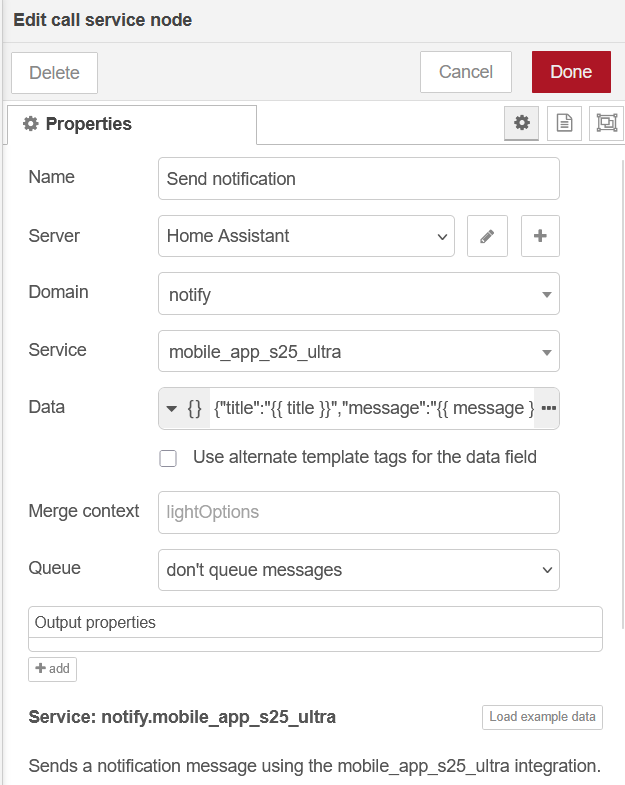
Task: Open the node appearance icon tab
Action: pyautogui.click(x=606, y=123)
